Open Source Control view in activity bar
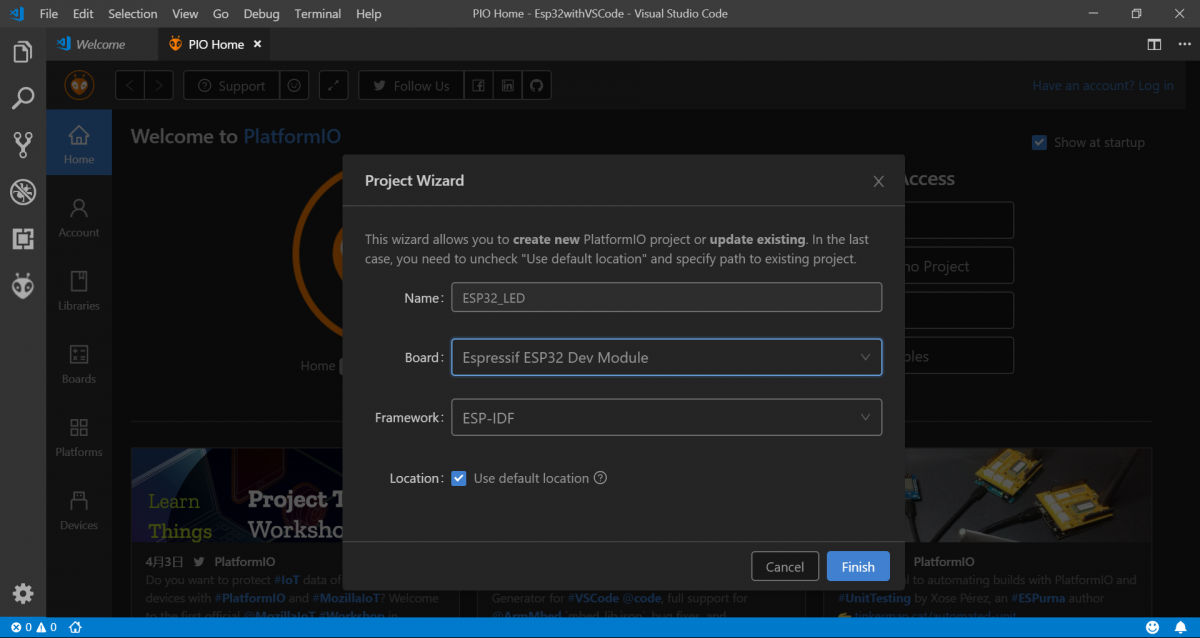 click(23, 145)
